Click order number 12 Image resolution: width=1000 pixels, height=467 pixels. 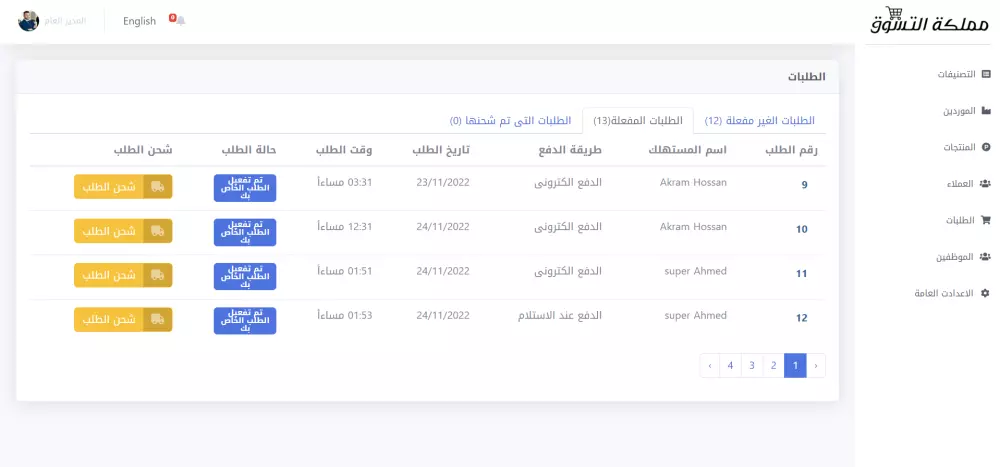(x=802, y=318)
